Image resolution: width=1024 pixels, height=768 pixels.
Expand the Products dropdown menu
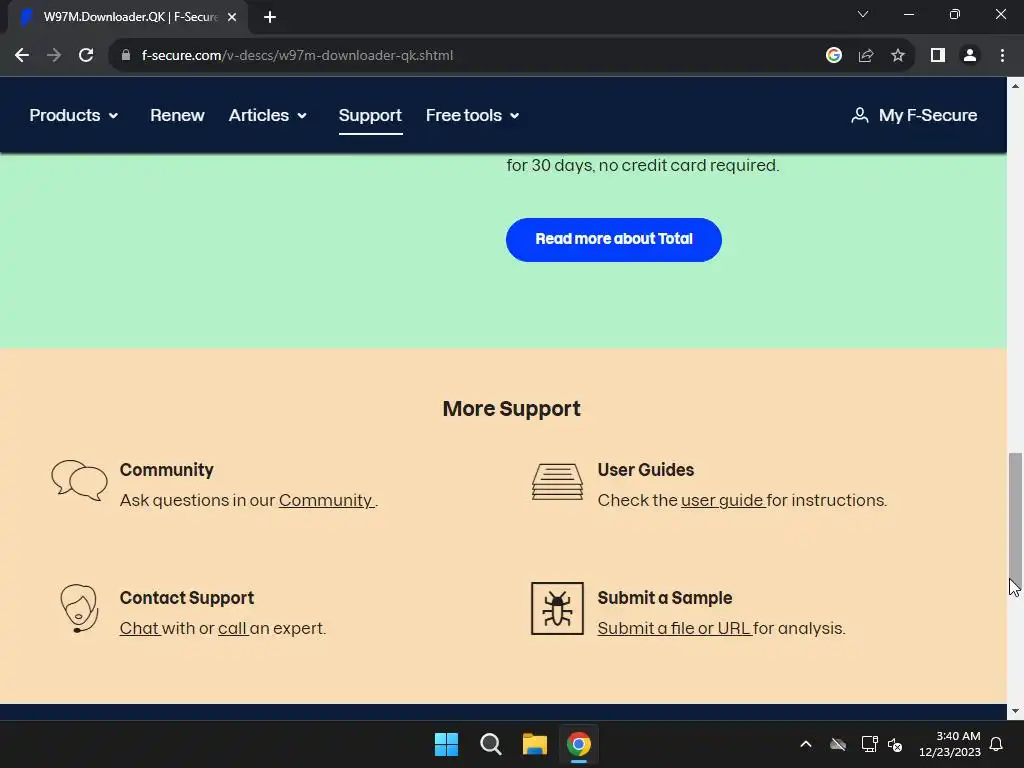coord(74,116)
